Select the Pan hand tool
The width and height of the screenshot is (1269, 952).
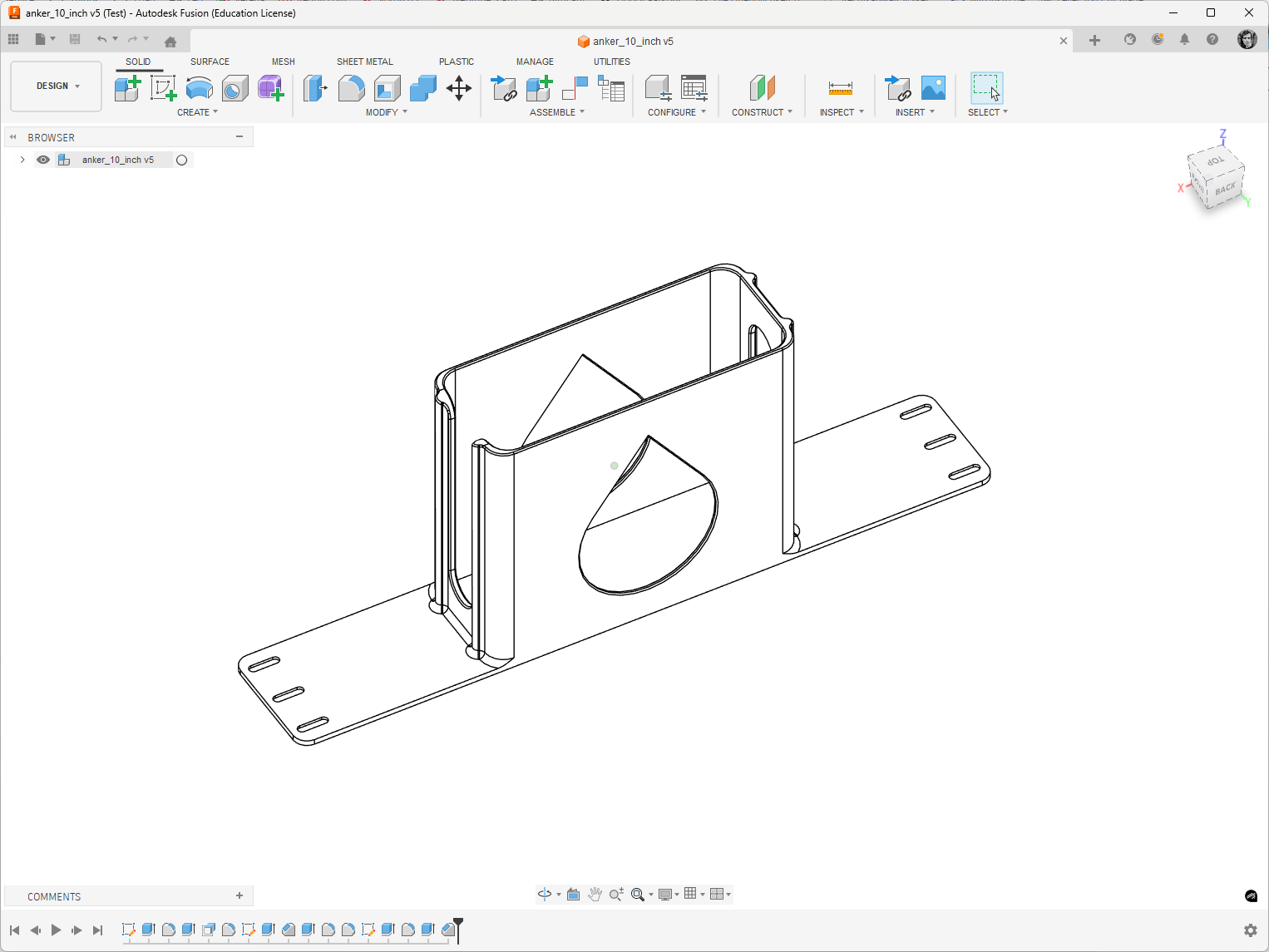click(595, 894)
